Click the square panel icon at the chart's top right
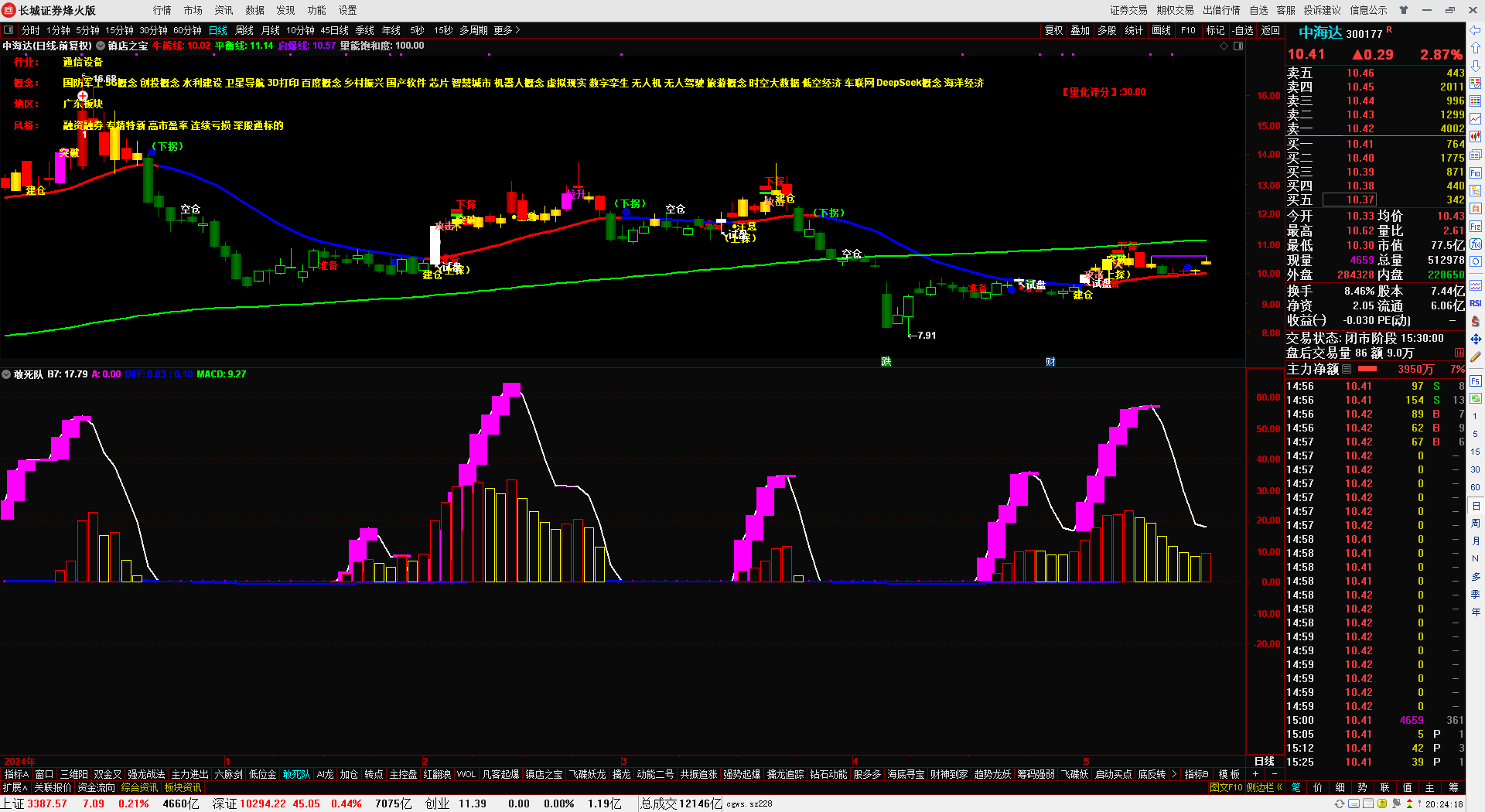Screen dimensions: 1485x812 point(1238,46)
